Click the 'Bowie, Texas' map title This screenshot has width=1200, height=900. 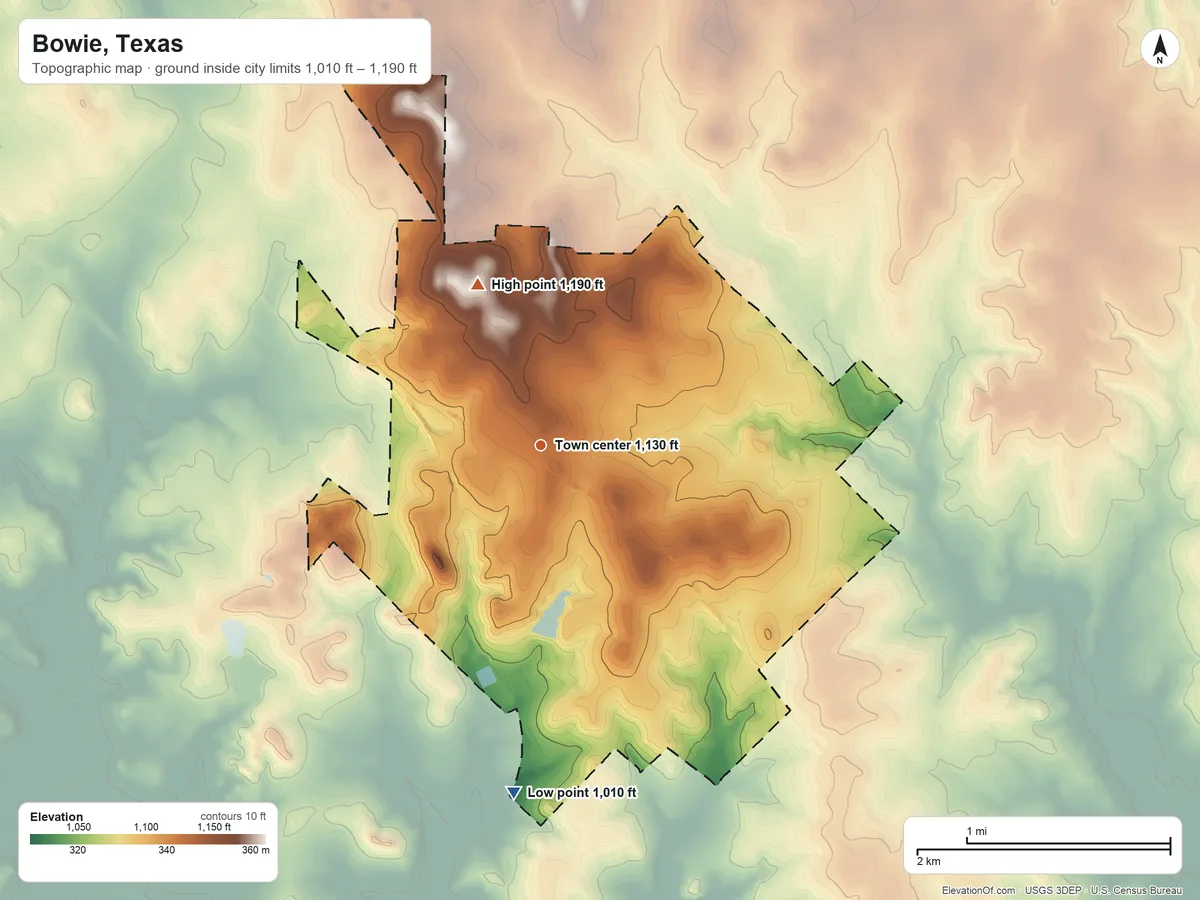108,44
